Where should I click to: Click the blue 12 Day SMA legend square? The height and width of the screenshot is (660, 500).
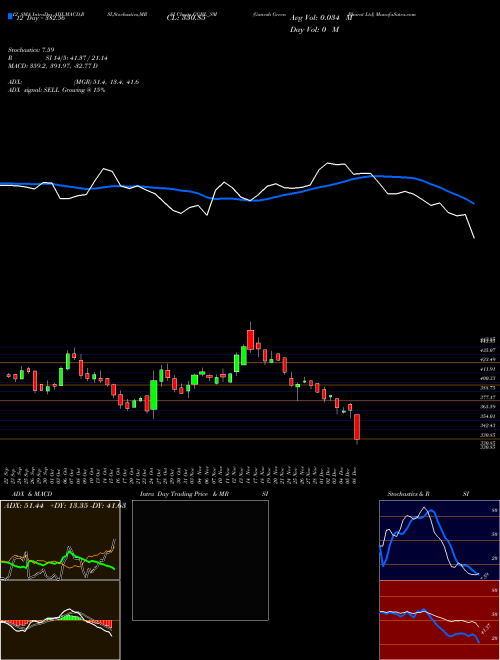coord(10,16)
